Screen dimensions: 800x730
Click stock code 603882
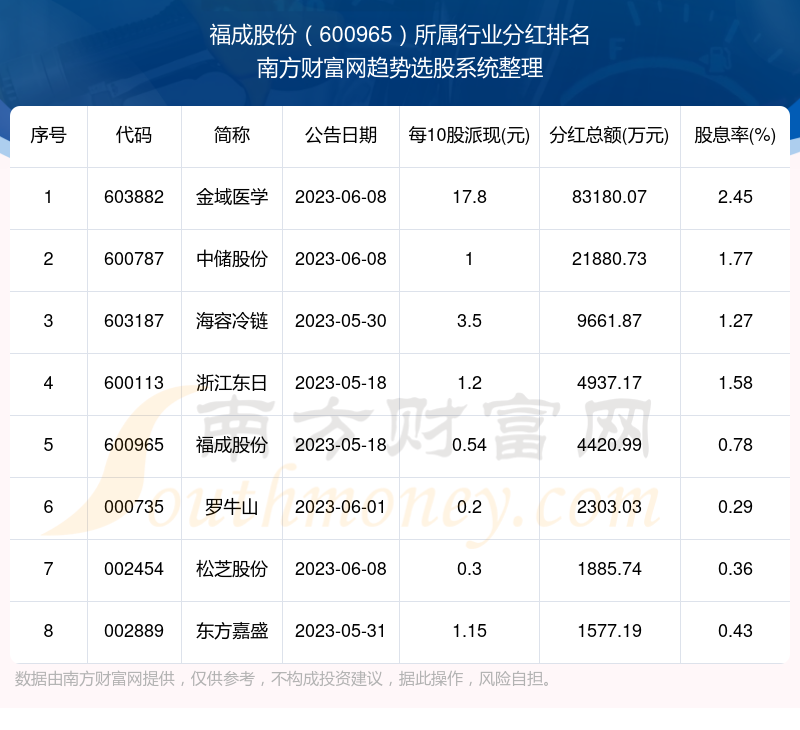133,197
